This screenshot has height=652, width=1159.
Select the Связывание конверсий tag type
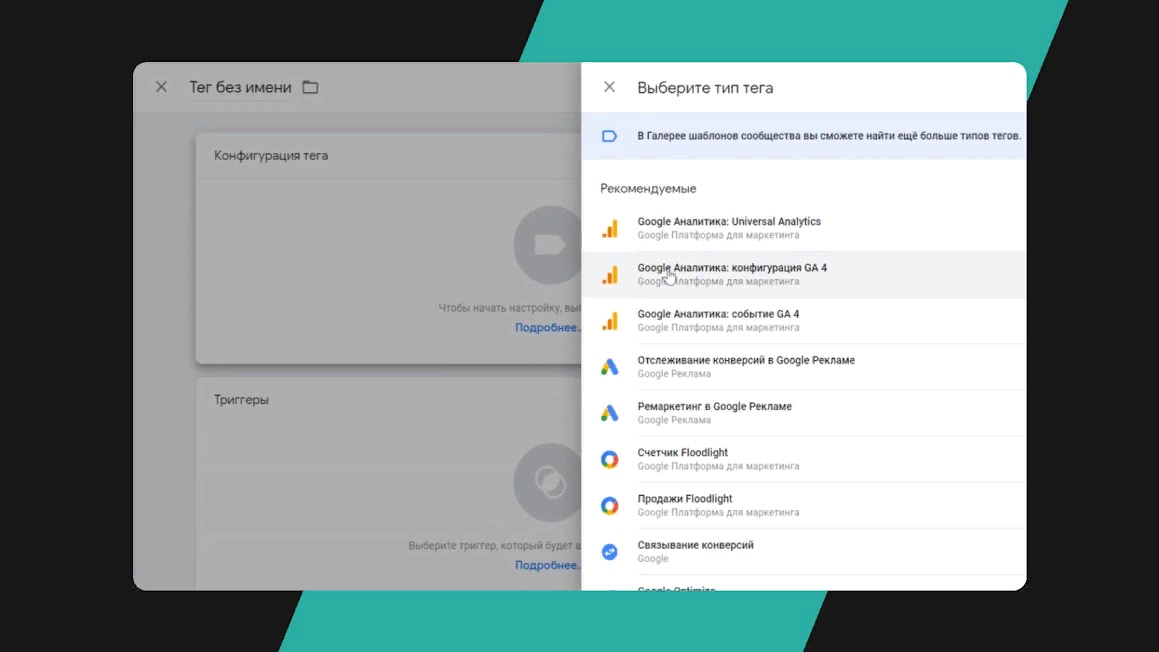[x=803, y=551]
